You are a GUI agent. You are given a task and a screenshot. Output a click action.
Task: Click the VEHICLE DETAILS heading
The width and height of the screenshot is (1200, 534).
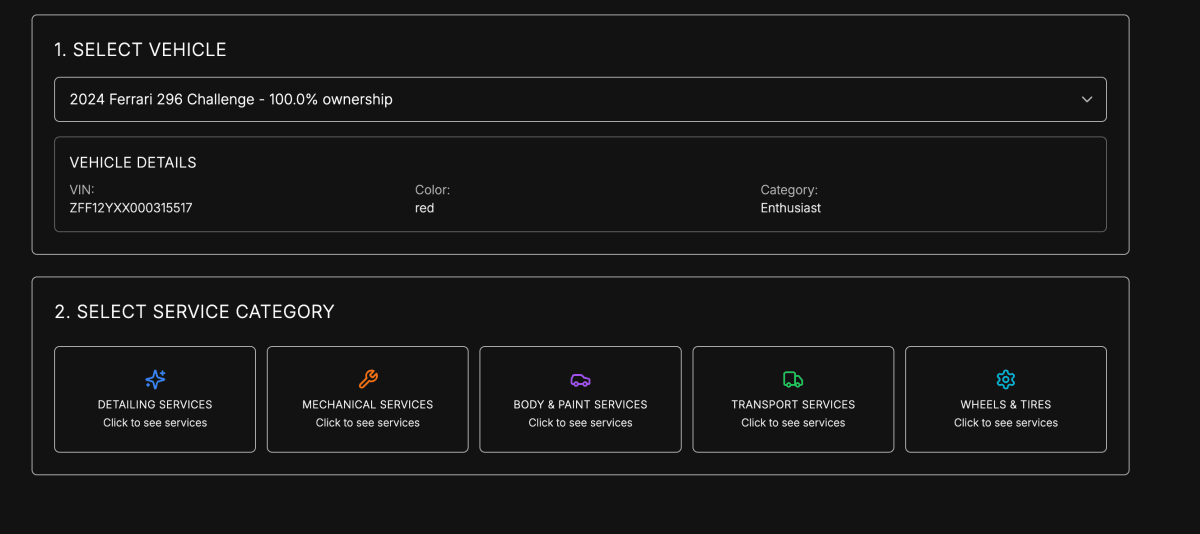pyautogui.click(x=133, y=162)
